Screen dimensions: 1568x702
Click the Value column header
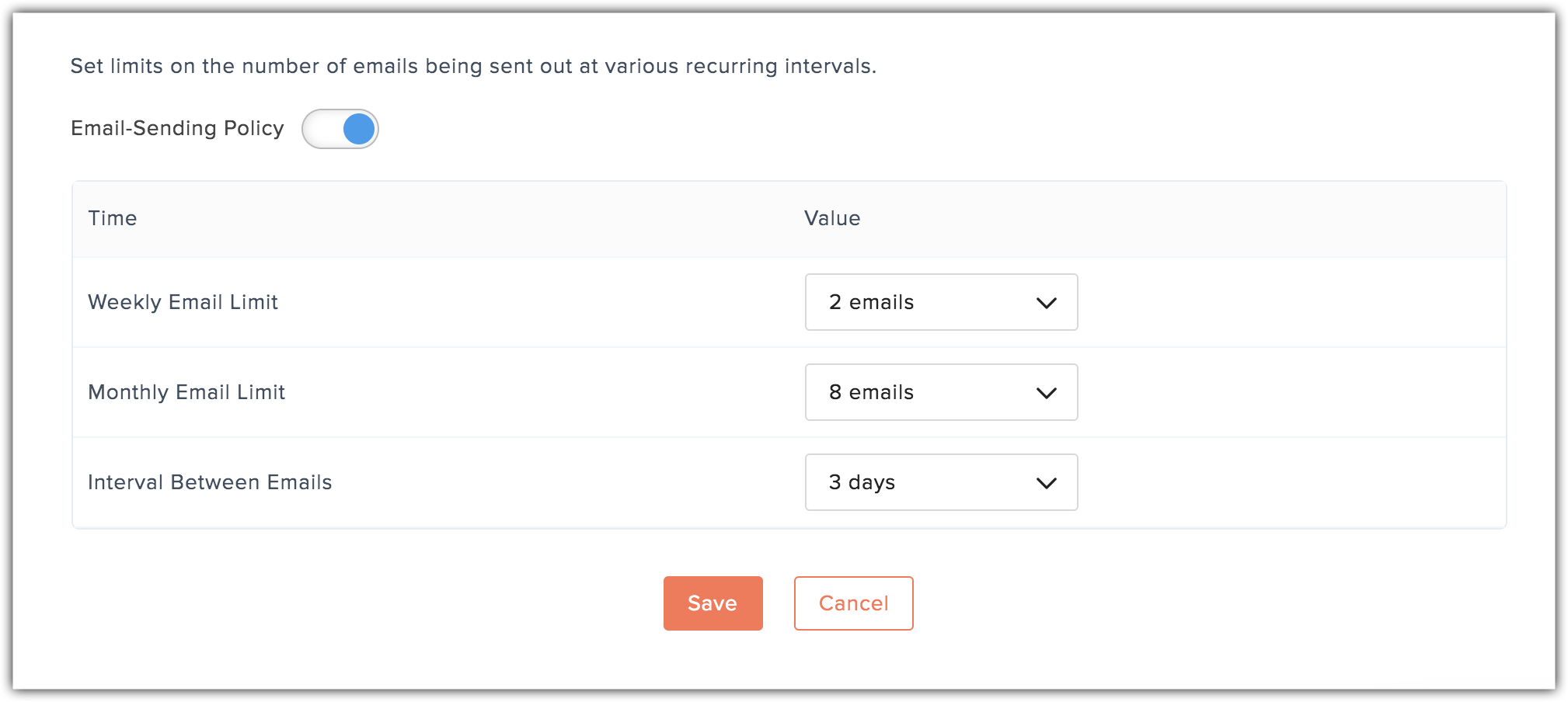click(832, 218)
